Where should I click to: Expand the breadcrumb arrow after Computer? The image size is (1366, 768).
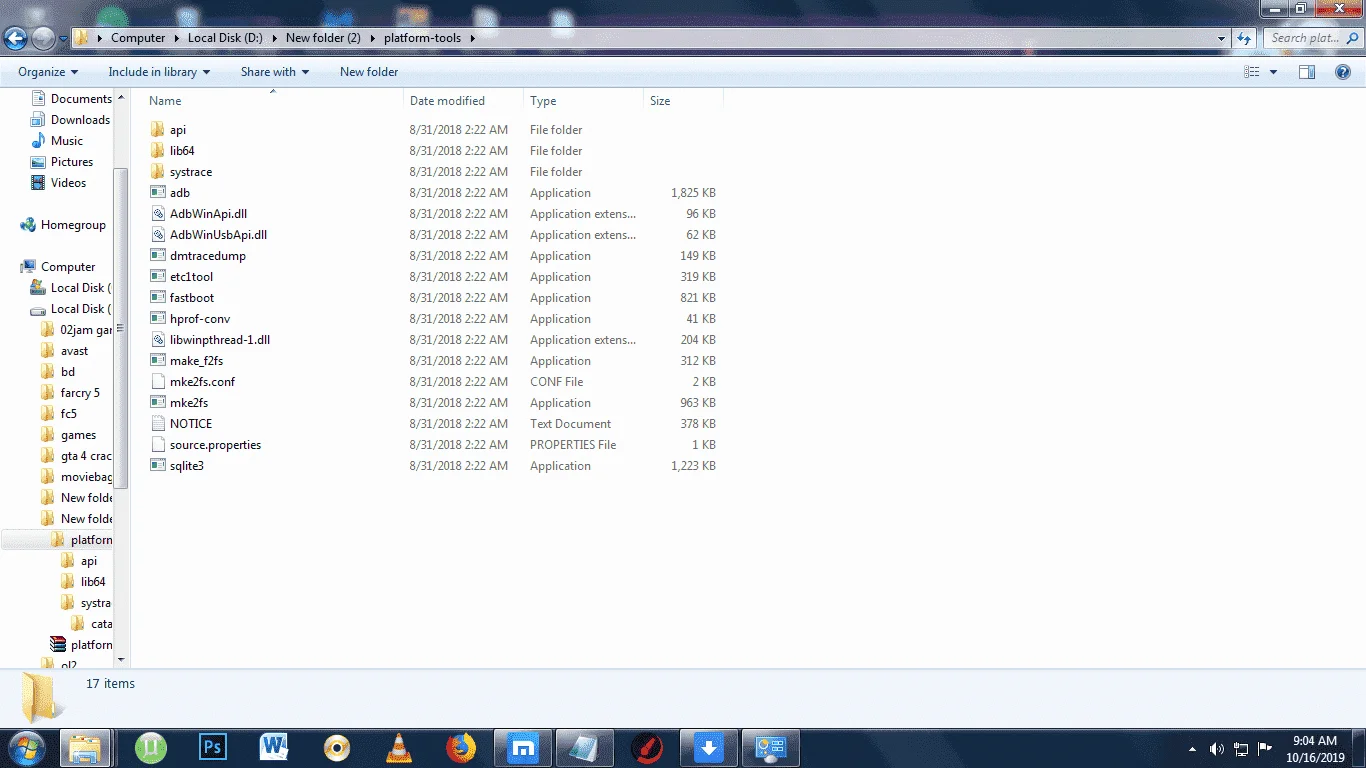[x=177, y=38]
